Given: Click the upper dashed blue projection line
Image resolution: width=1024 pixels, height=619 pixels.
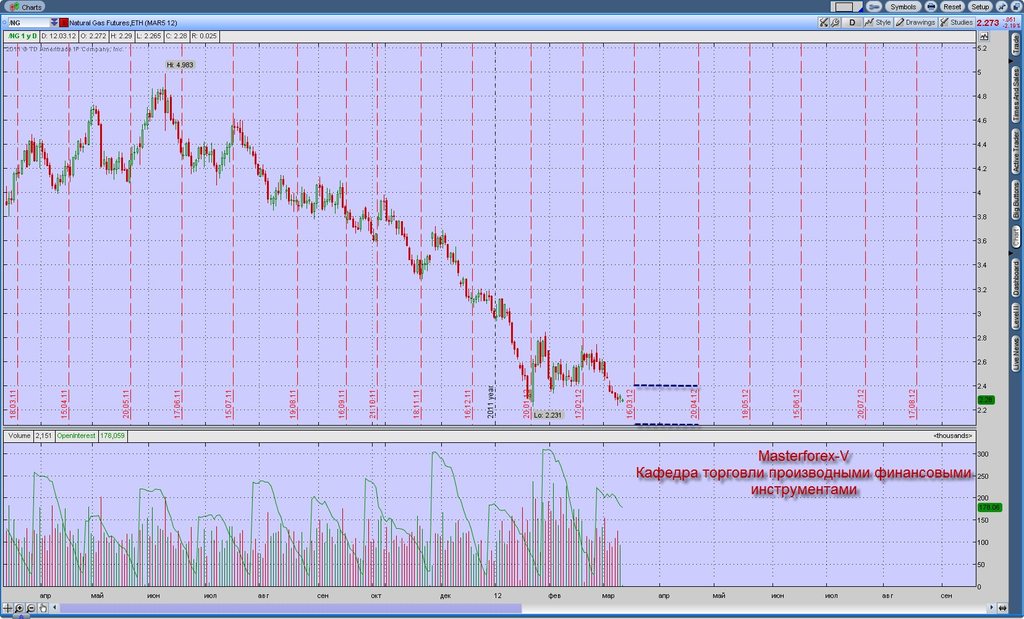Looking at the screenshot, I should tap(666, 386).
